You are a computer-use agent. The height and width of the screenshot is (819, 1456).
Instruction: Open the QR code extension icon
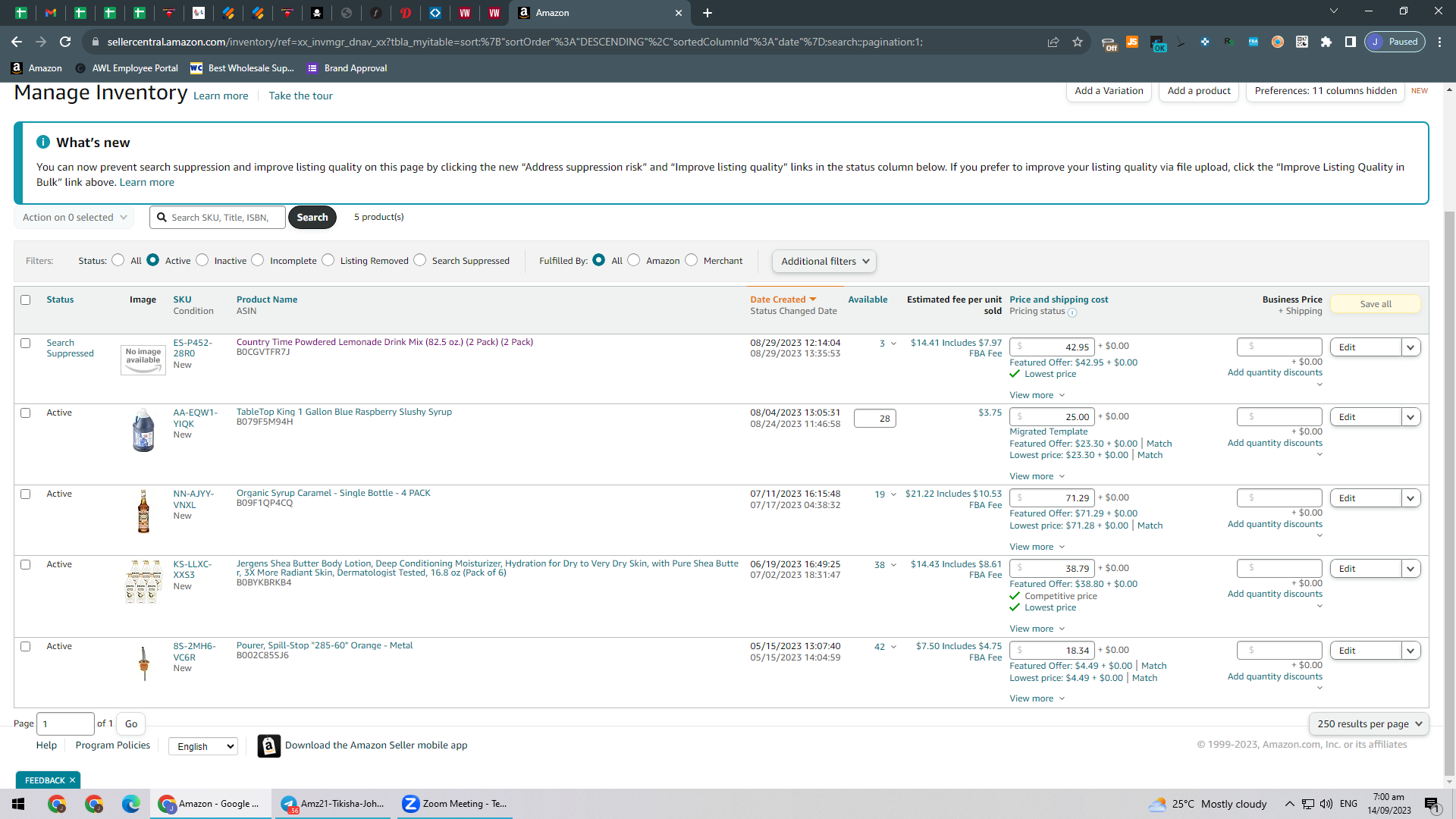pyautogui.click(x=1302, y=42)
